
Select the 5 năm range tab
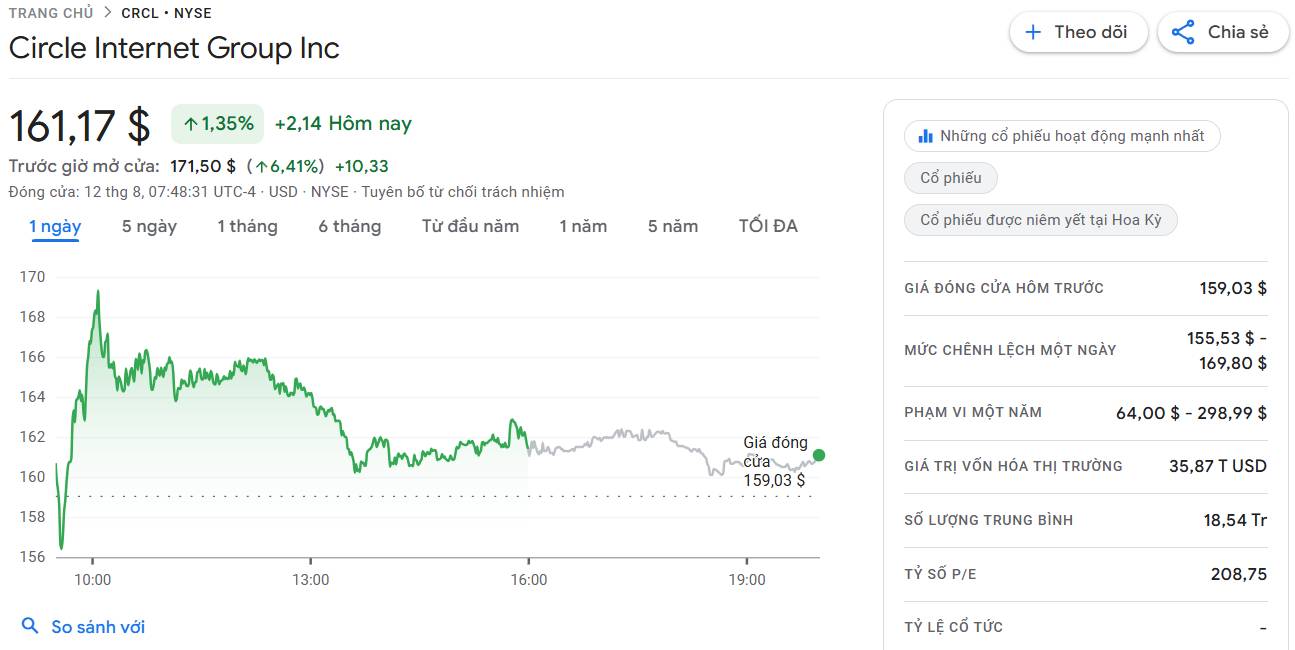point(673,226)
